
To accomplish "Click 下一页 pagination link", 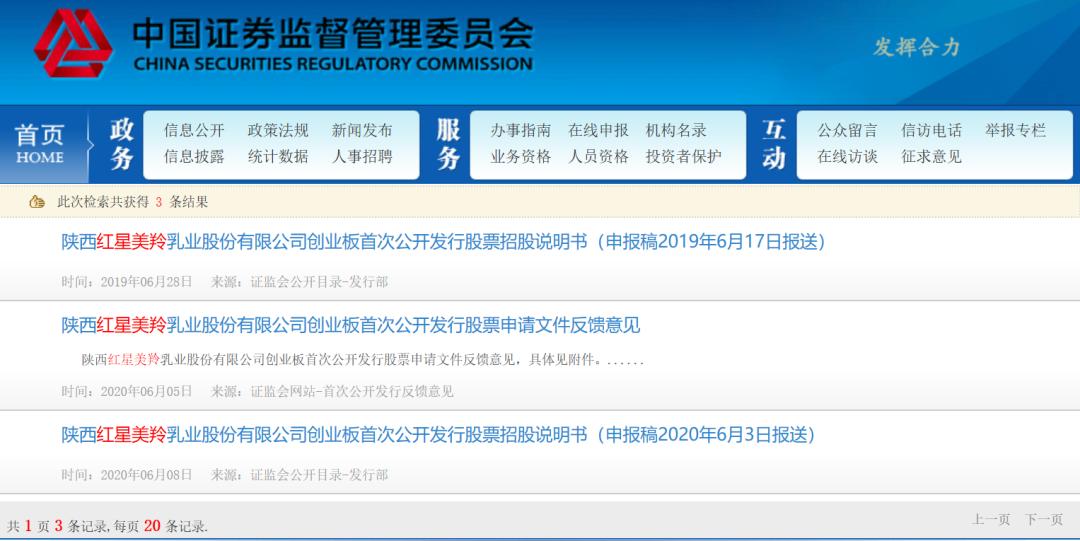I will tap(1044, 520).
